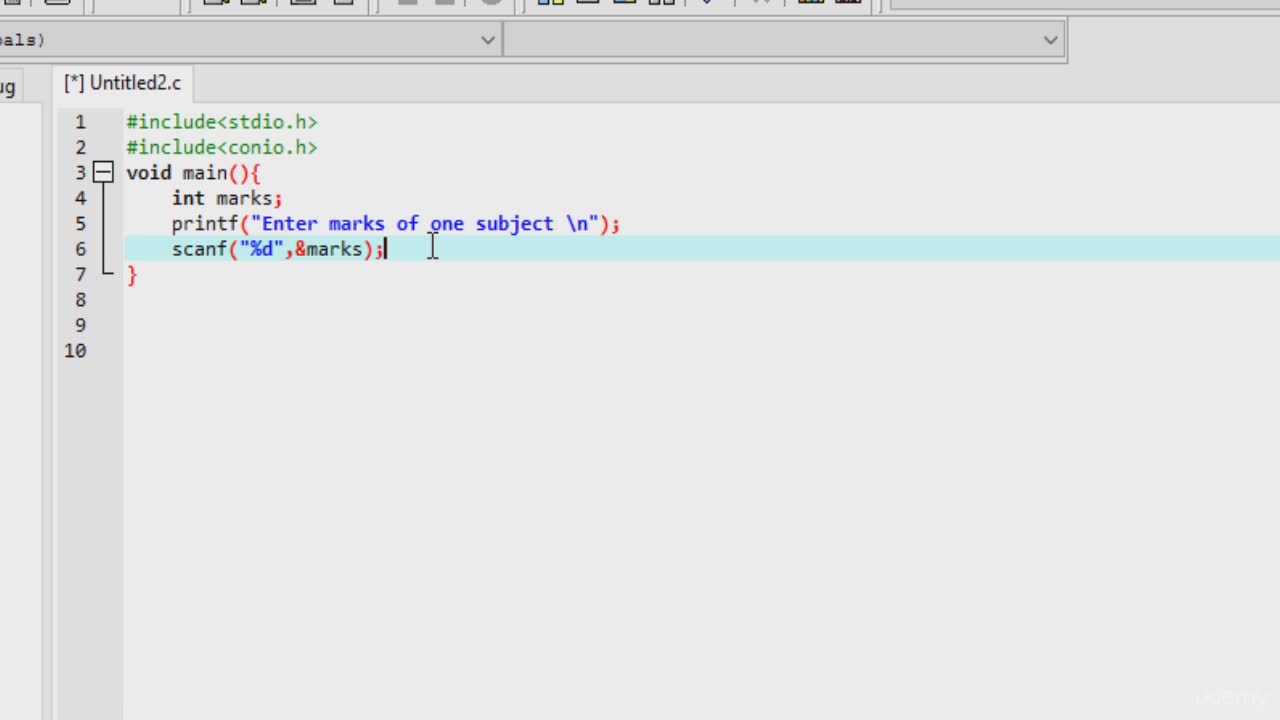Open the (globals) scope dropdown arrow

click(x=487, y=40)
